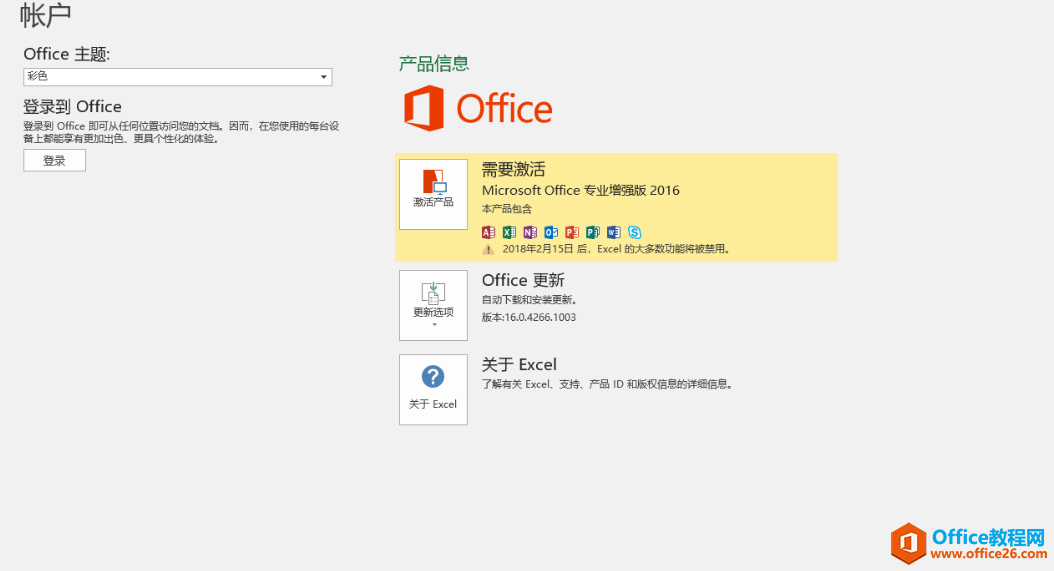The image size is (1054, 571).
Task: Open the Office theme dropdown
Action: (x=177, y=77)
